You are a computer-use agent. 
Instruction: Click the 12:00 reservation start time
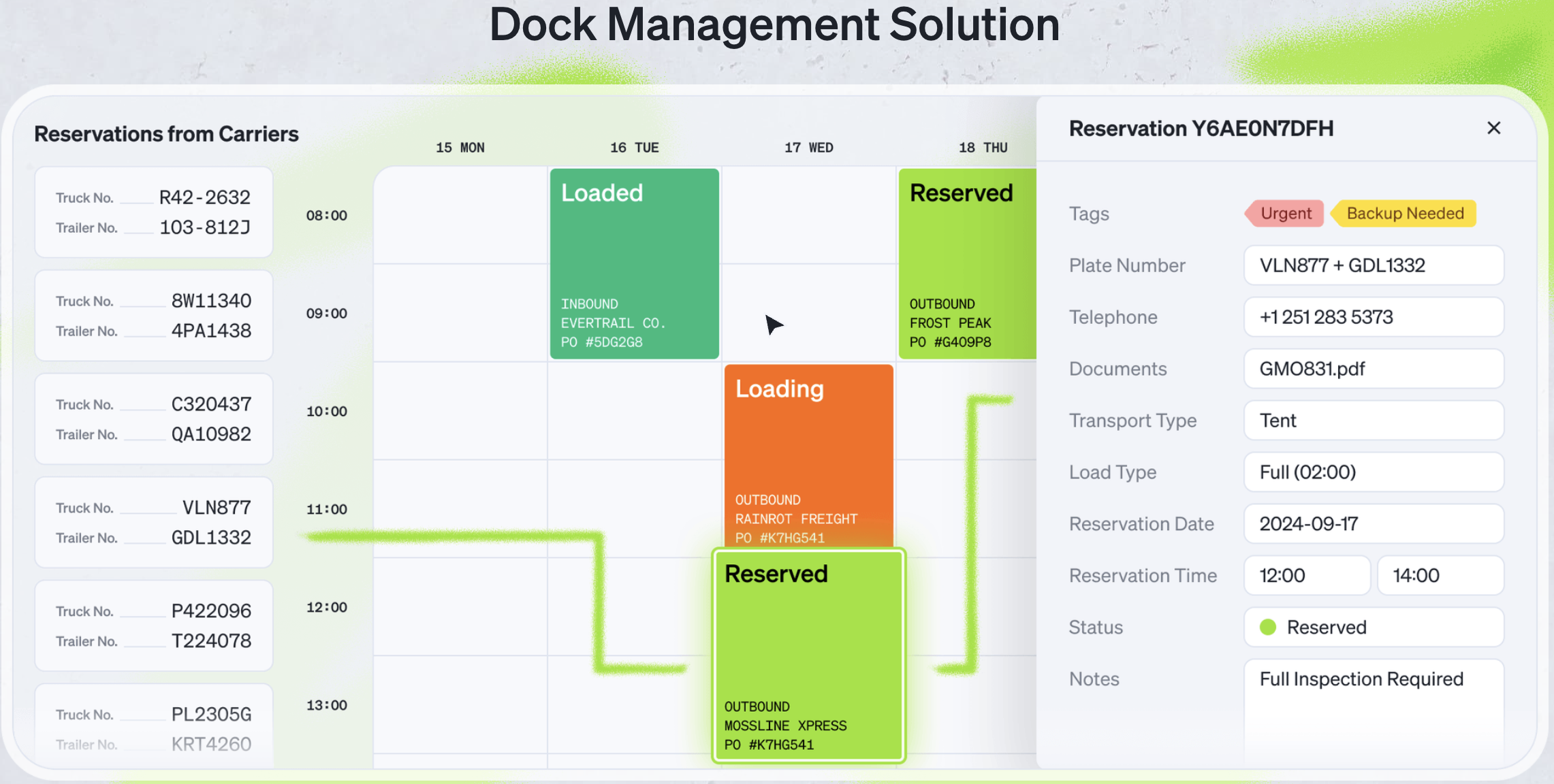coord(1306,576)
